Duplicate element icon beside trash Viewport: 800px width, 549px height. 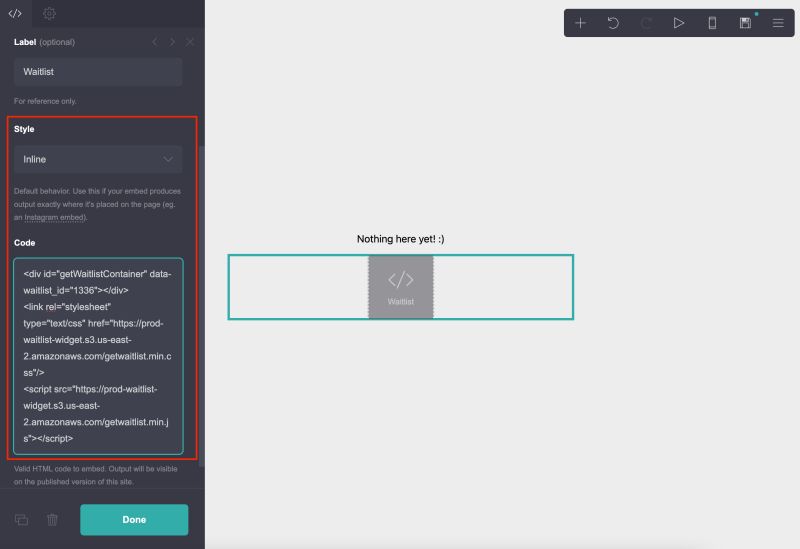coord(21,520)
